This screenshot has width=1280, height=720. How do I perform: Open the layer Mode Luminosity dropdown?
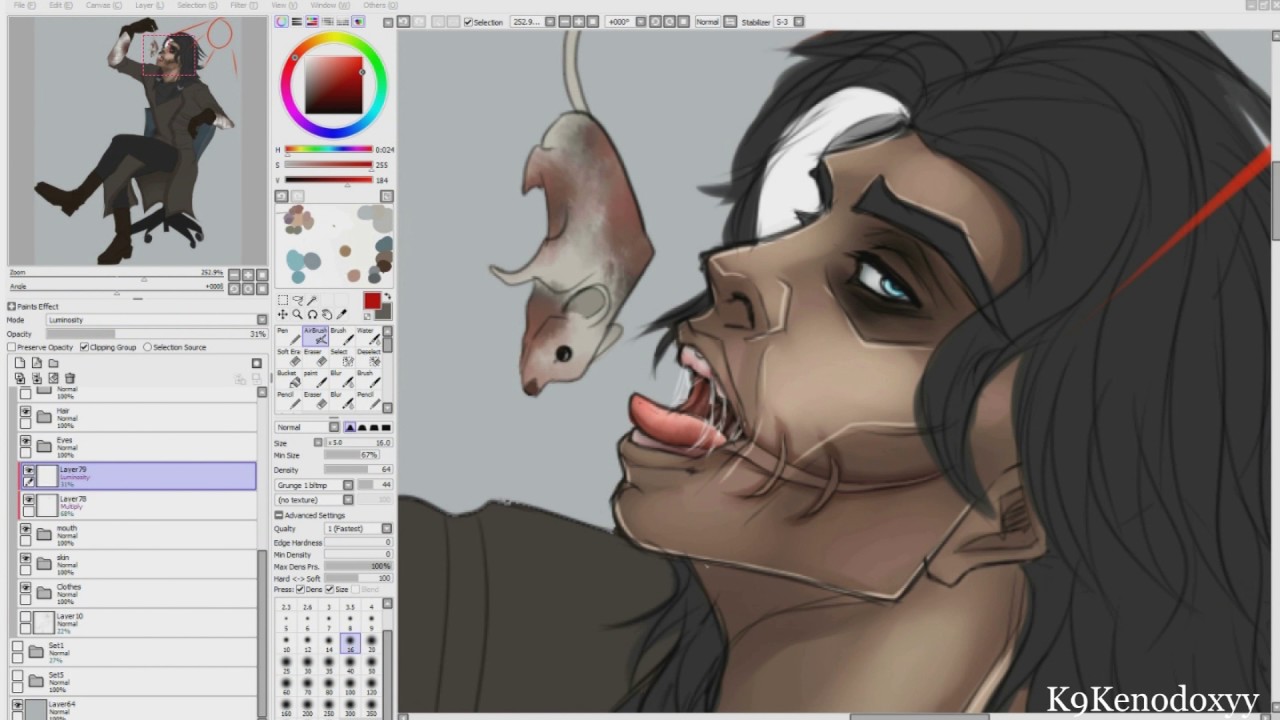(x=157, y=320)
